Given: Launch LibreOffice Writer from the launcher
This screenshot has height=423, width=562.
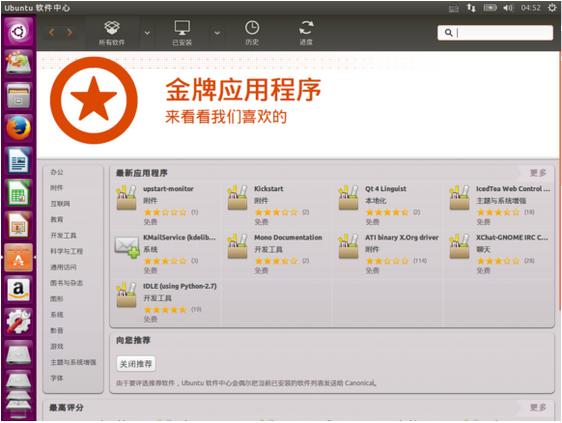Looking at the screenshot, I should tap(19, 161).
